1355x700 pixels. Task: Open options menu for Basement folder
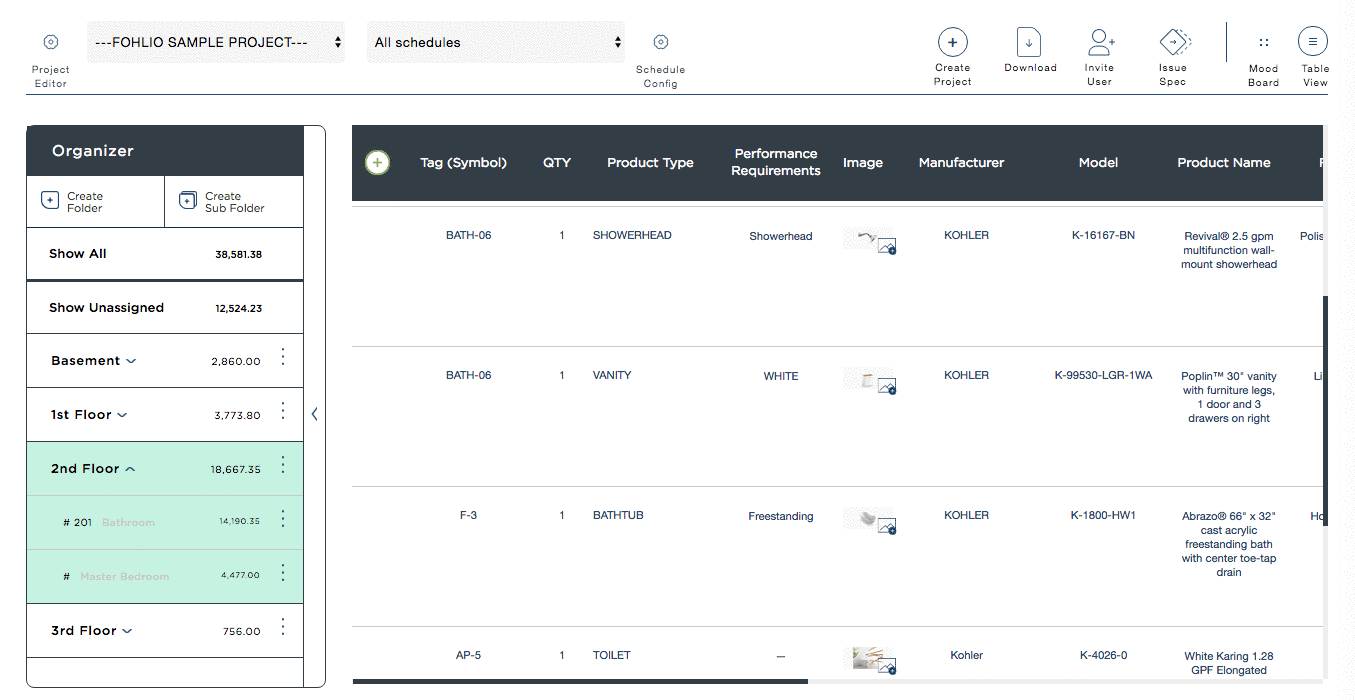[x=283, y=357]
